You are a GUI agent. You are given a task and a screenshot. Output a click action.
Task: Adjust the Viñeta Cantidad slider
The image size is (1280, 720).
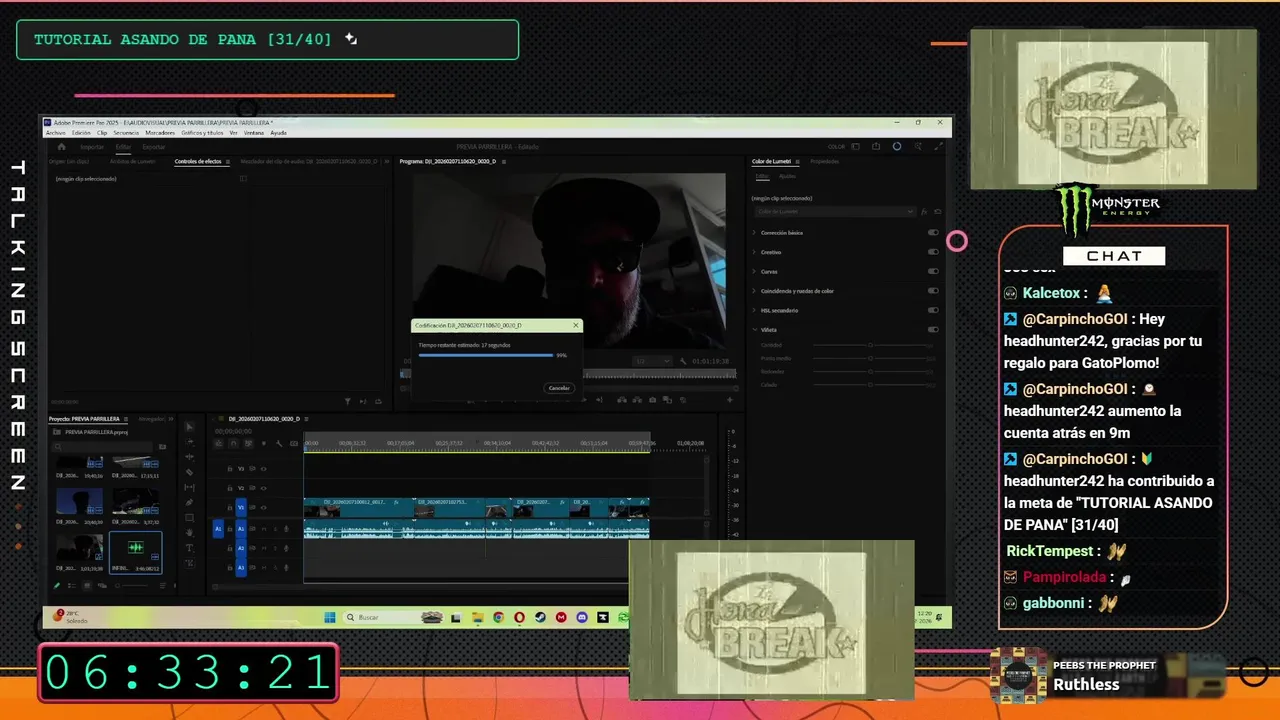[870, 345]
